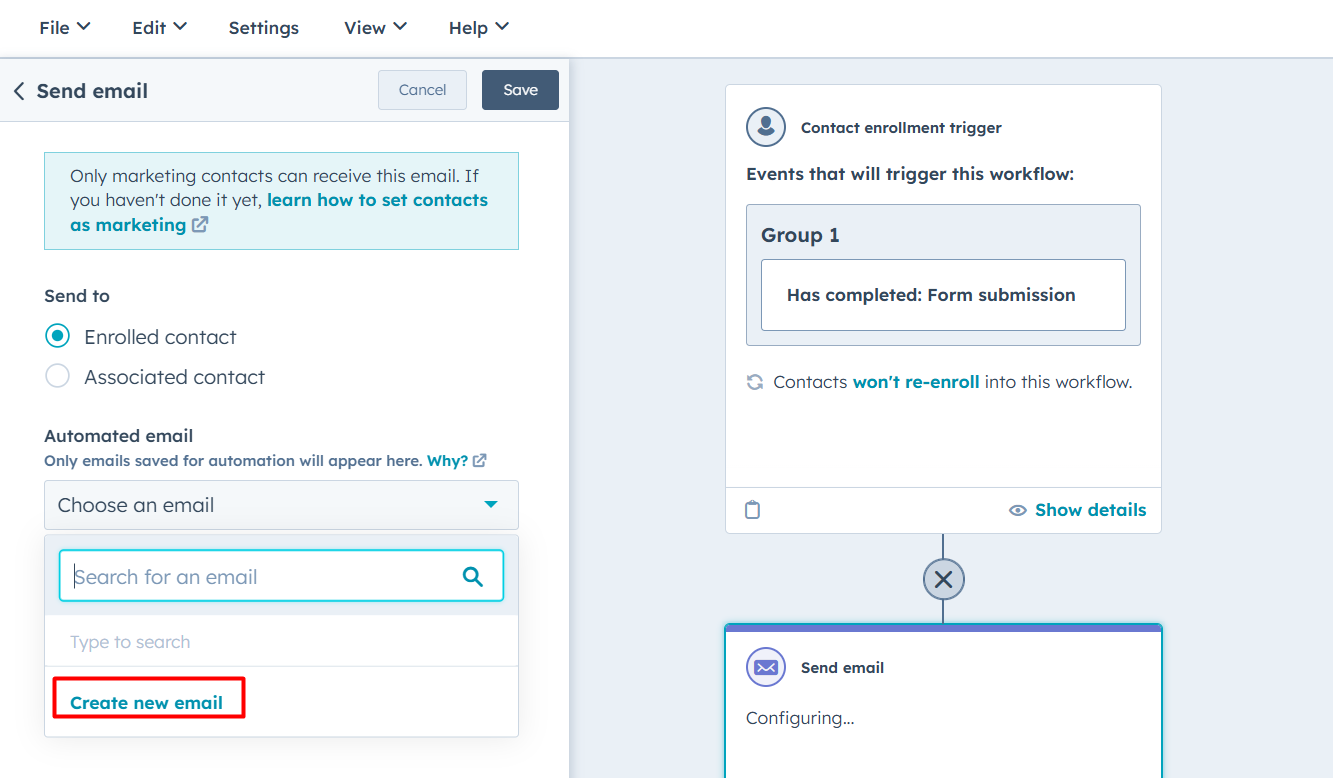
Task: Click the magnifying glass search icon
Action: coord(472,577)
